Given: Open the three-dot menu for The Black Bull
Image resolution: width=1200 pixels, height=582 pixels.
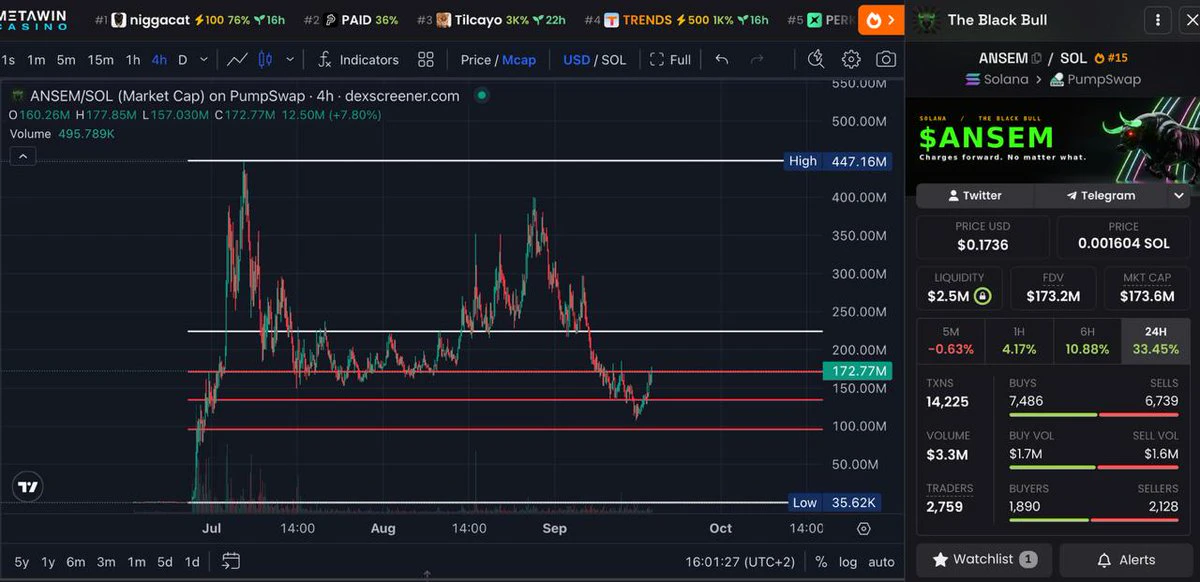Looking at the screenshot, I should click(1158, 20).
